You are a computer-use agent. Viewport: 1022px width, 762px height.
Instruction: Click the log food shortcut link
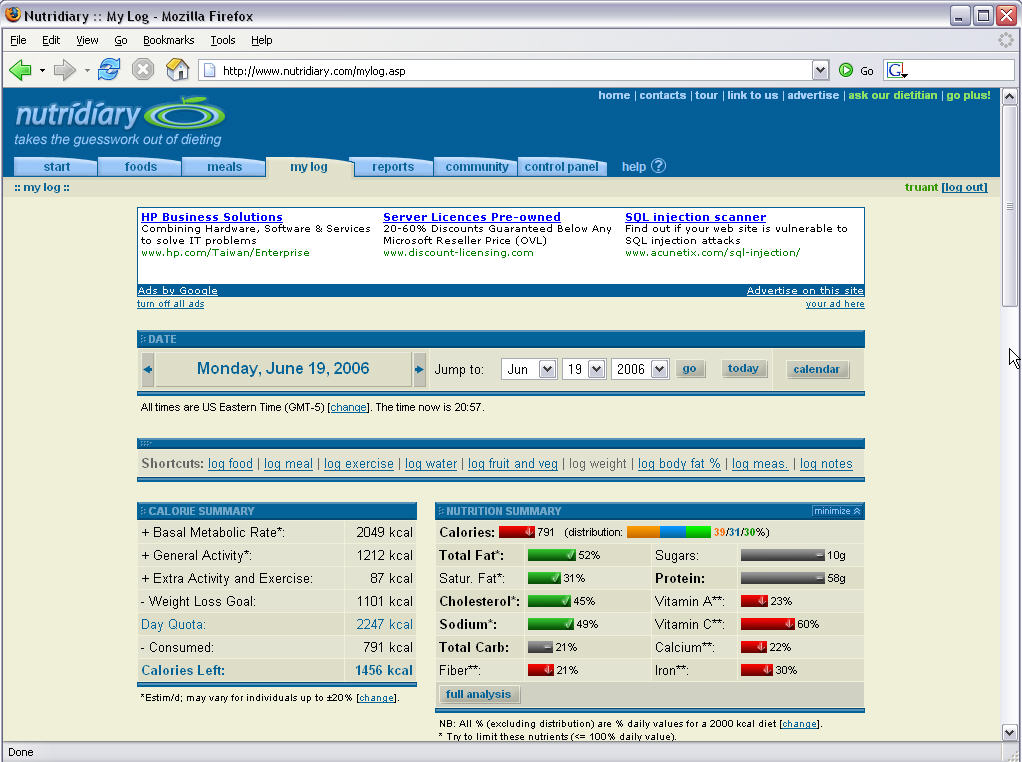[230, 463]
